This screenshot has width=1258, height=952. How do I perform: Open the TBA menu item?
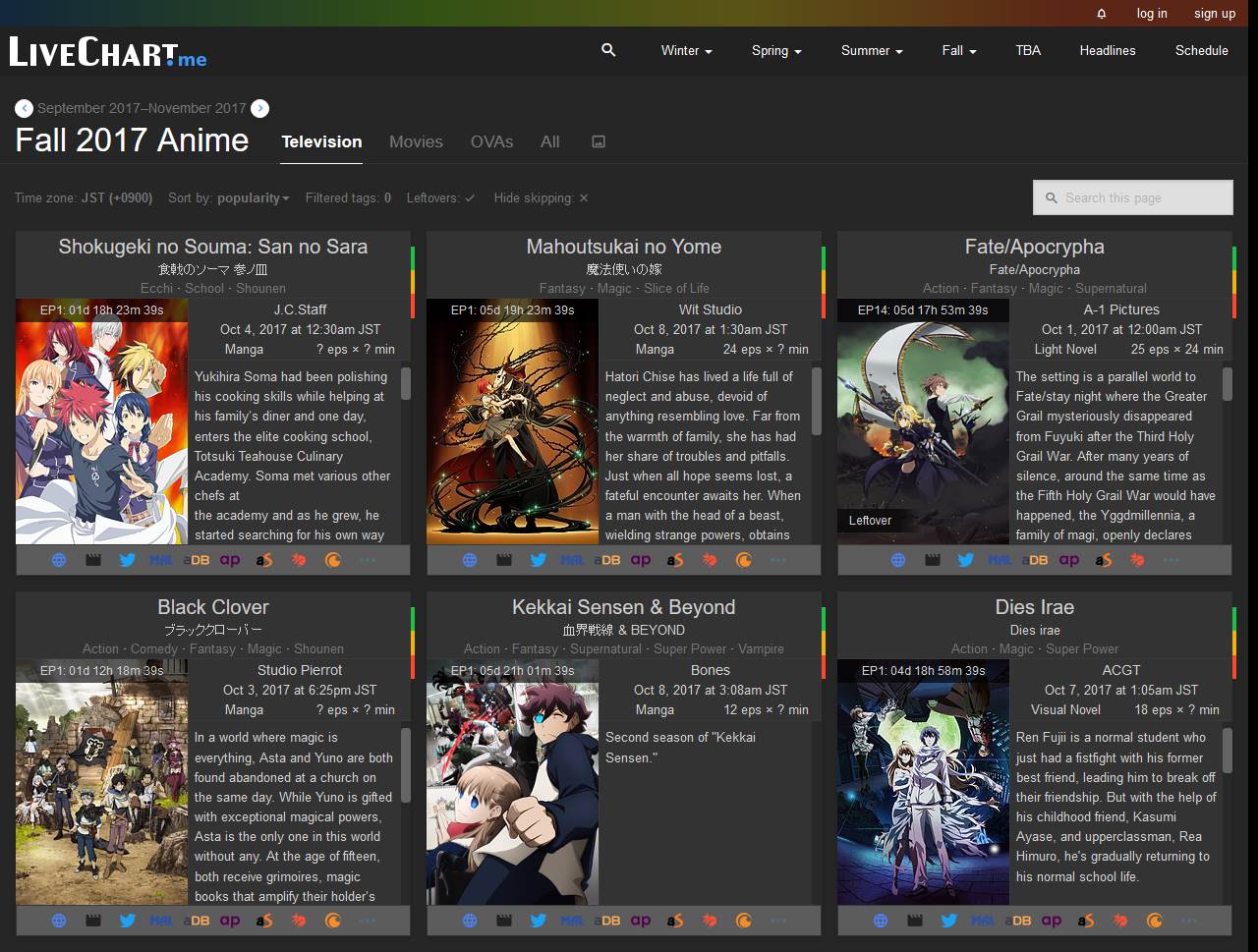[1028, 50]
